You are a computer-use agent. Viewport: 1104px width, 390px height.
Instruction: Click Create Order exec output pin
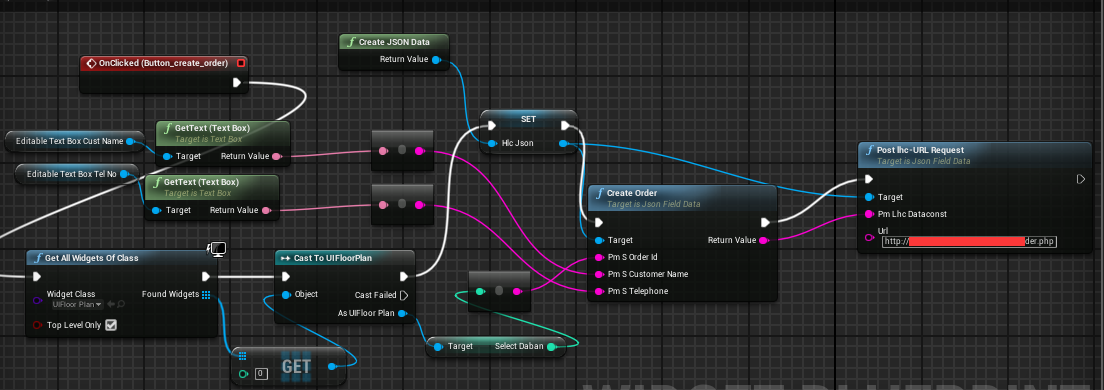765,222
